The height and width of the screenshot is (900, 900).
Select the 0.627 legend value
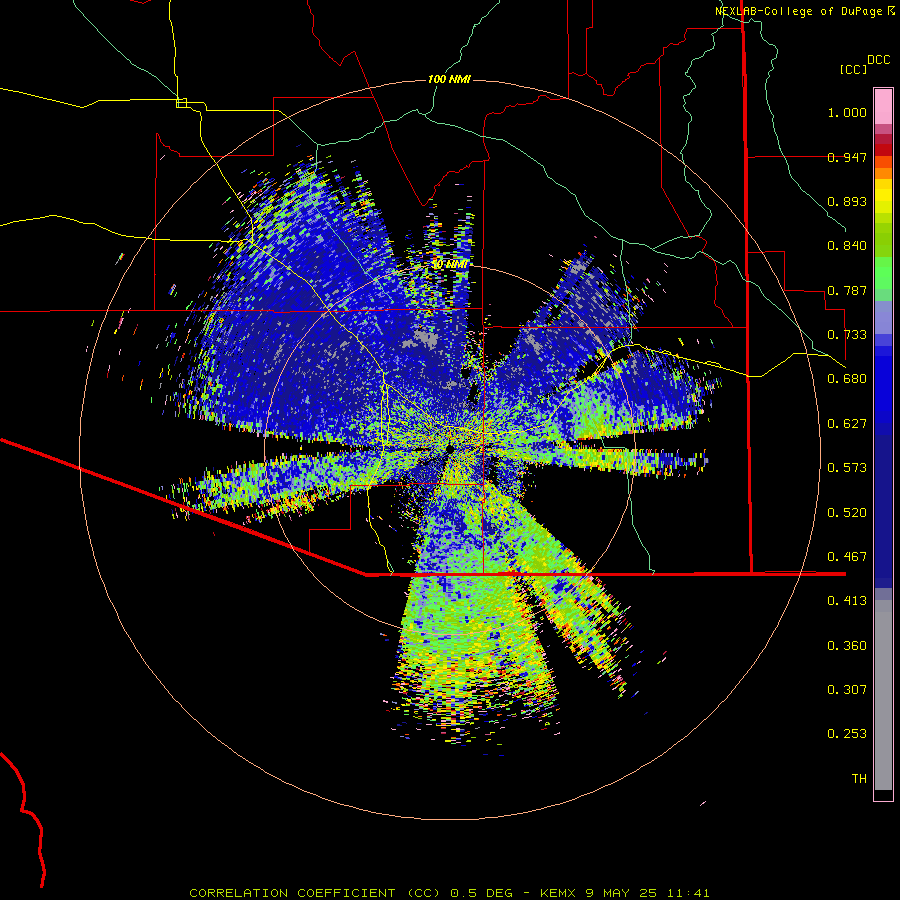(847, 424)
